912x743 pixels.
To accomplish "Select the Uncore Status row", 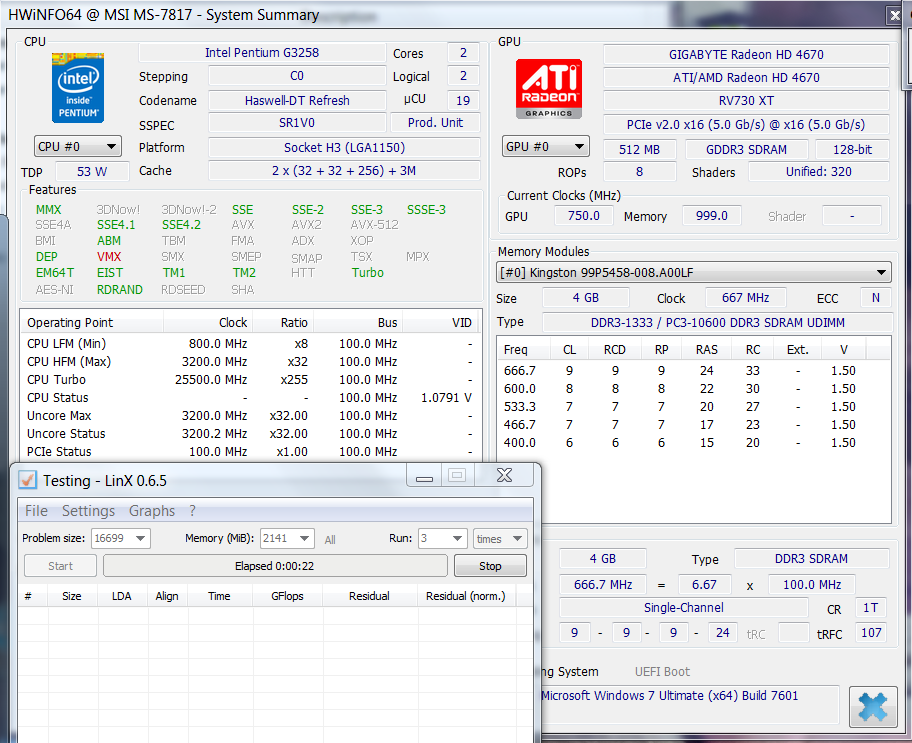I will [251, 433].
